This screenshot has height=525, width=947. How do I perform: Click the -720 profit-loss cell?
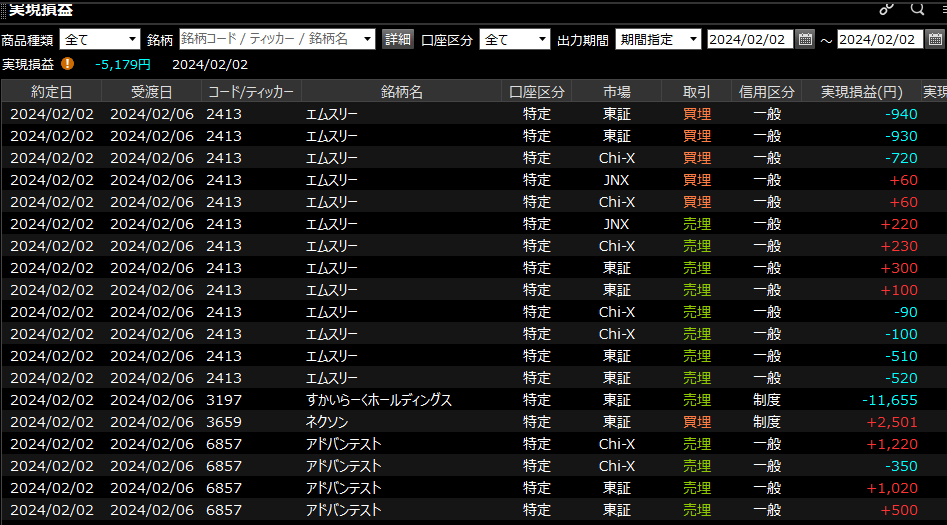point(901,158)
